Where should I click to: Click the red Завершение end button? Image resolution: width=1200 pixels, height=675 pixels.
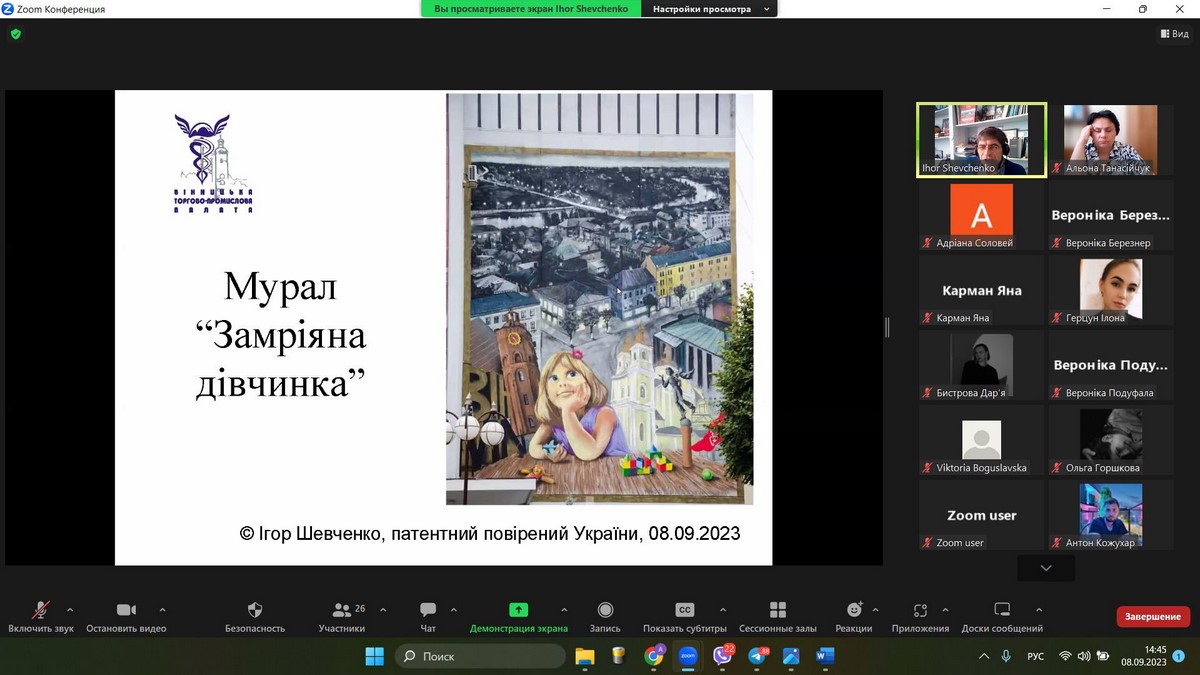coord(1153,617)
